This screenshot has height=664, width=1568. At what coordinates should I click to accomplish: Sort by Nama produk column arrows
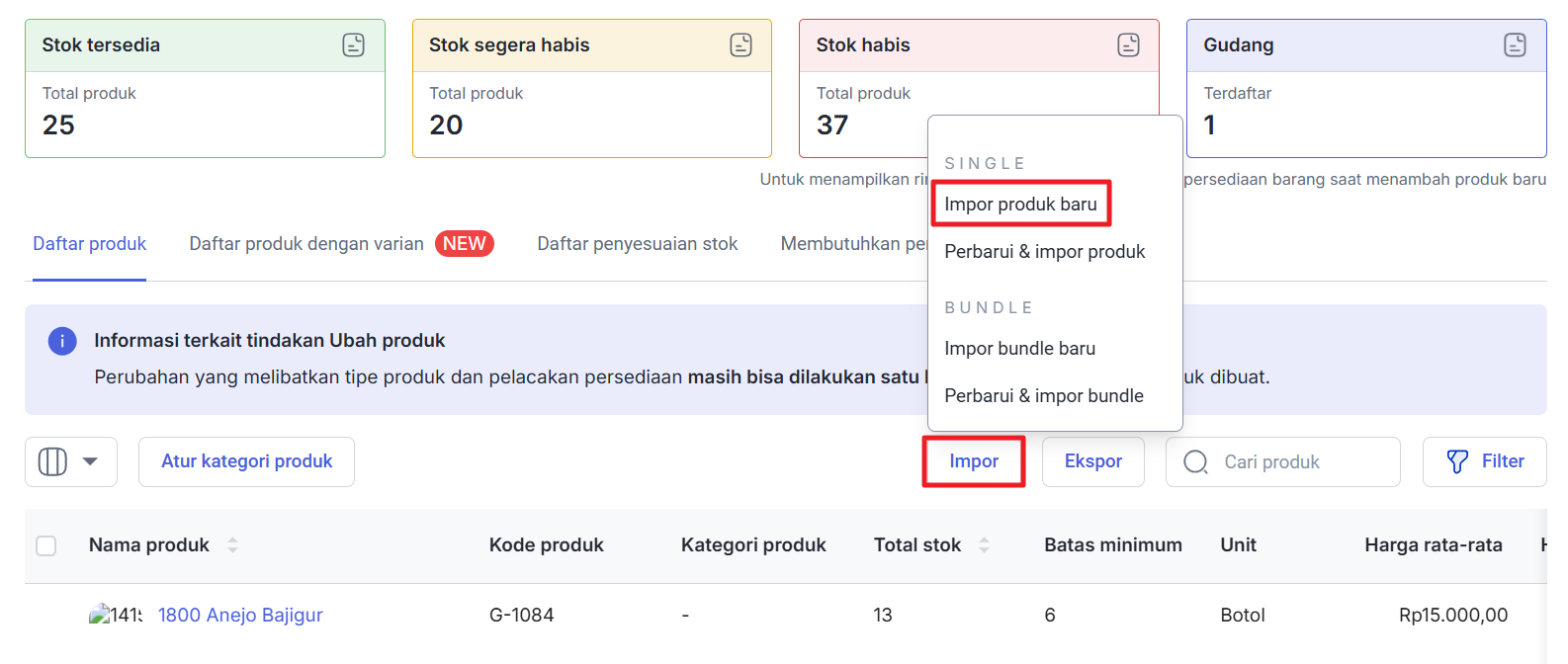click(232, 544)
